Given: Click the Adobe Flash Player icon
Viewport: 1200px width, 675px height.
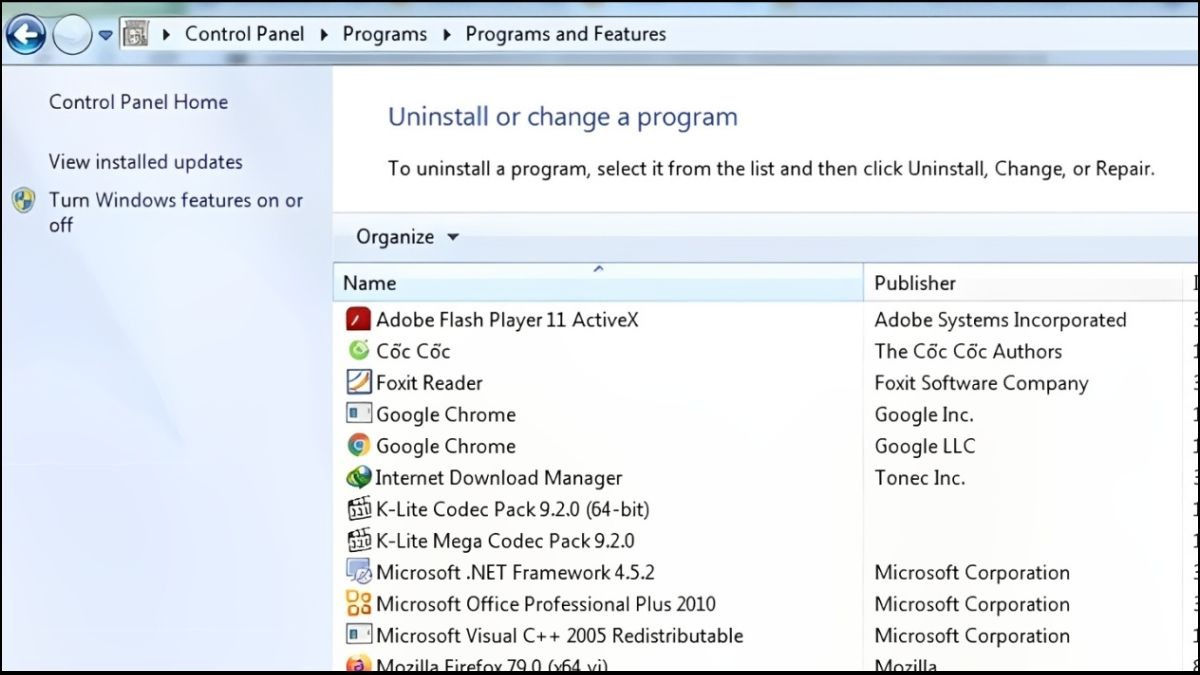Looking at the screenshot, I should point(358,320).
